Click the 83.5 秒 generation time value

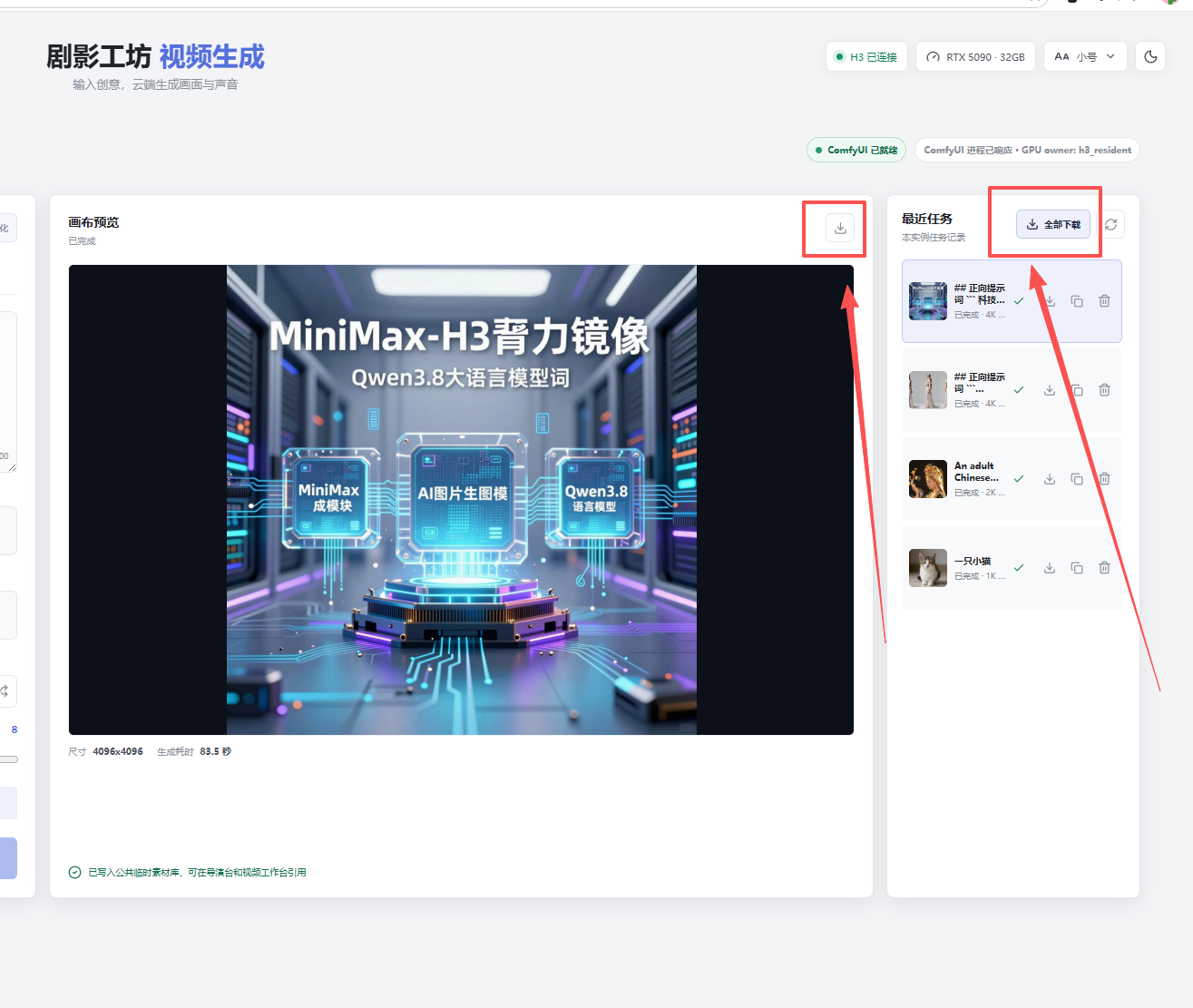216,751
